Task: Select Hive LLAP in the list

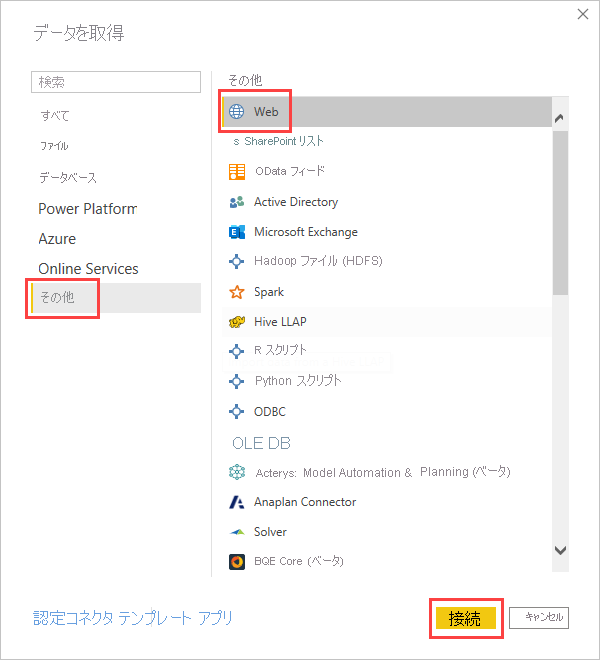Action: tap(280, 322)
